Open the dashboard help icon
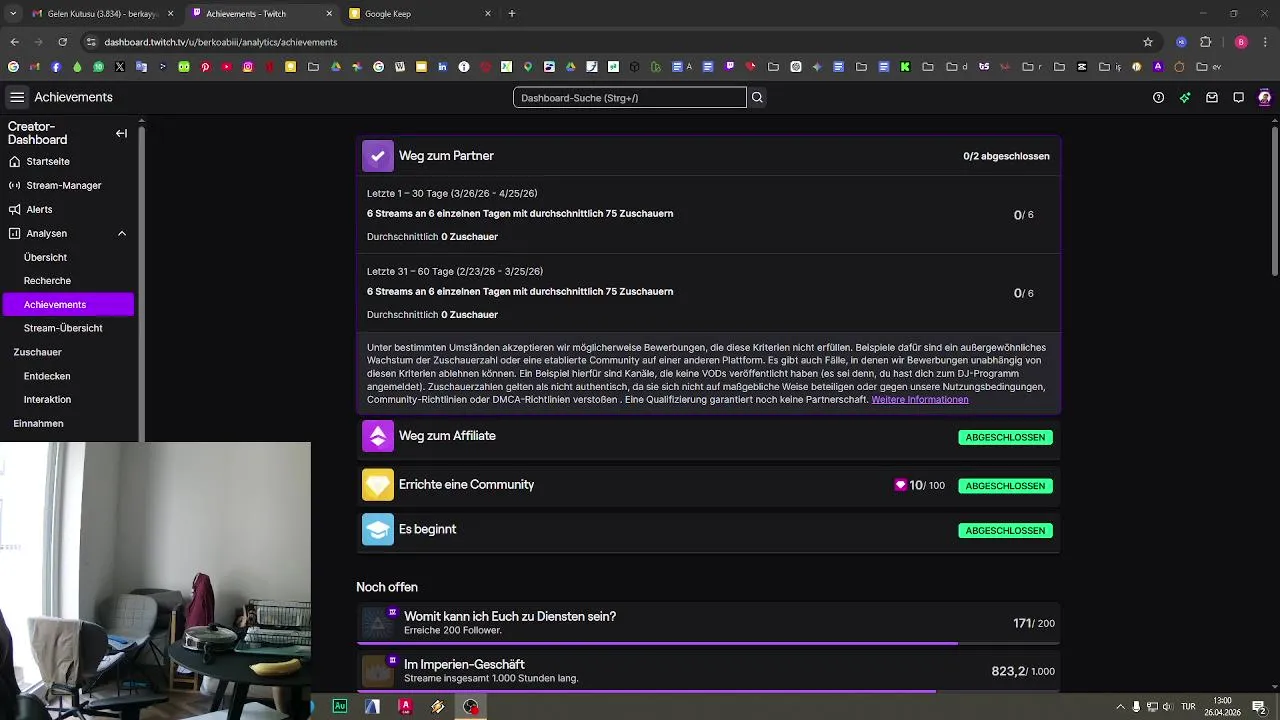 click(x=1158, y=98)
